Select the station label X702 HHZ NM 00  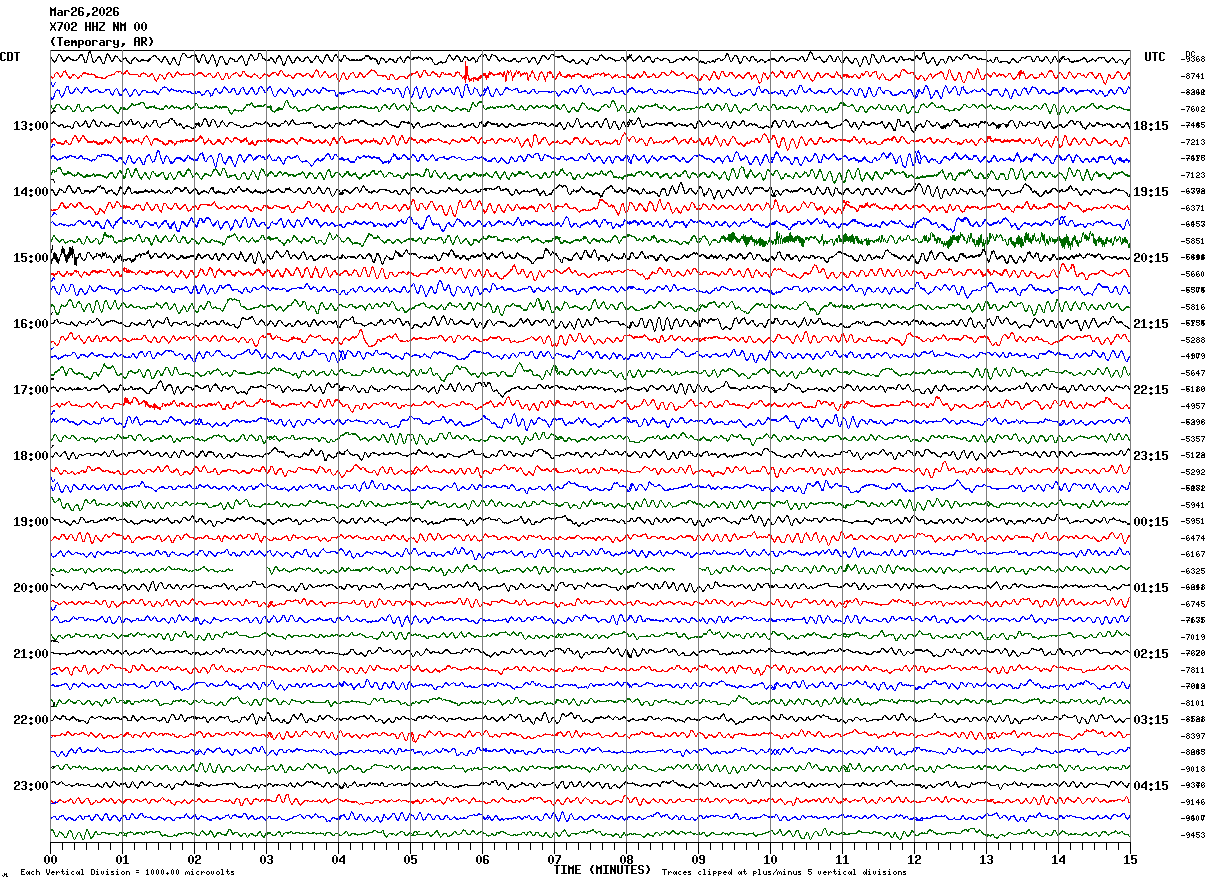tap(98, 27)
